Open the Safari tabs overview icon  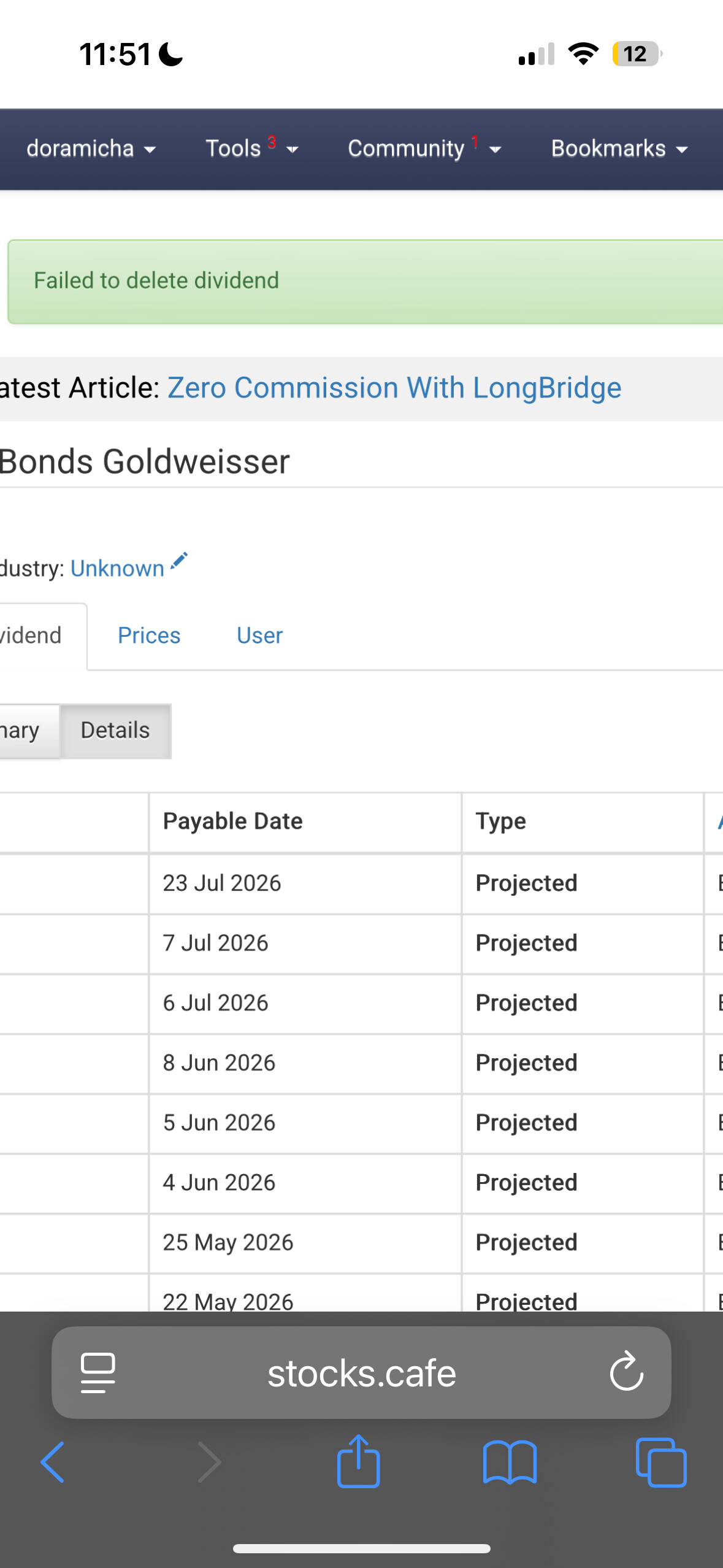661,1462
